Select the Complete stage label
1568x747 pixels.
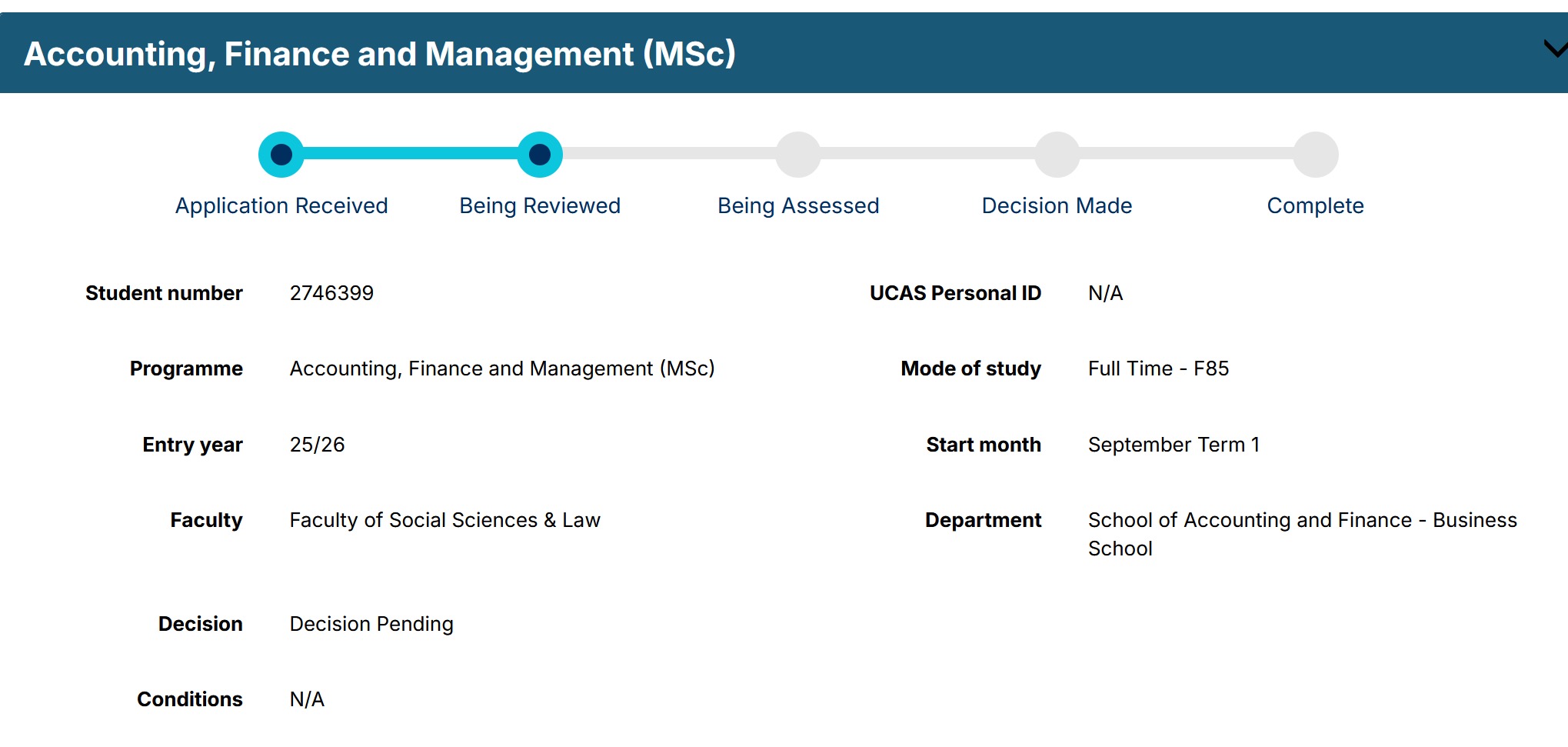point(1315,206)
